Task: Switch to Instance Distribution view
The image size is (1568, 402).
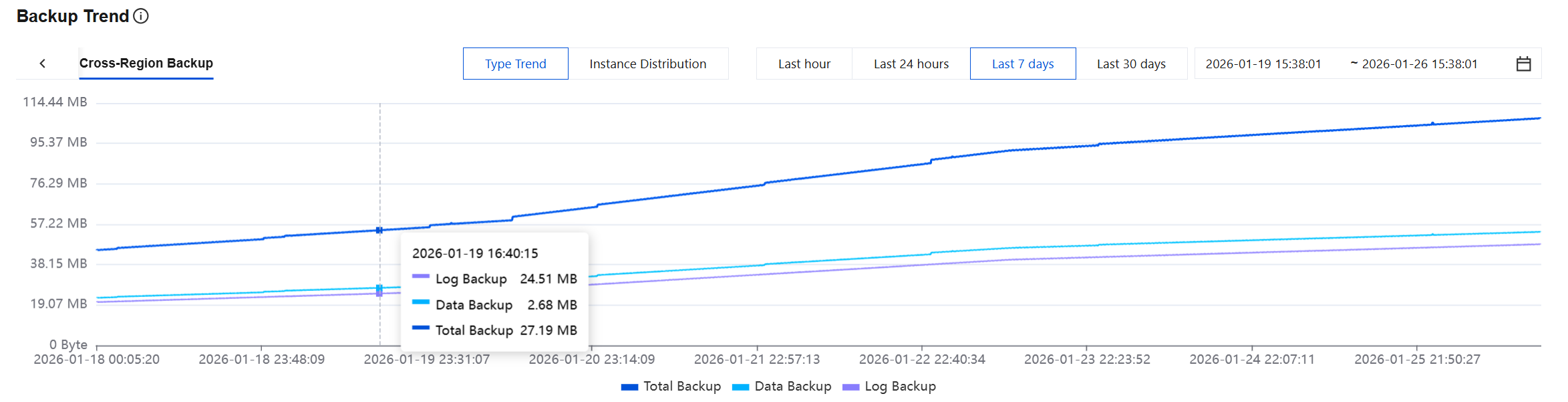Action: coord(647,64)
